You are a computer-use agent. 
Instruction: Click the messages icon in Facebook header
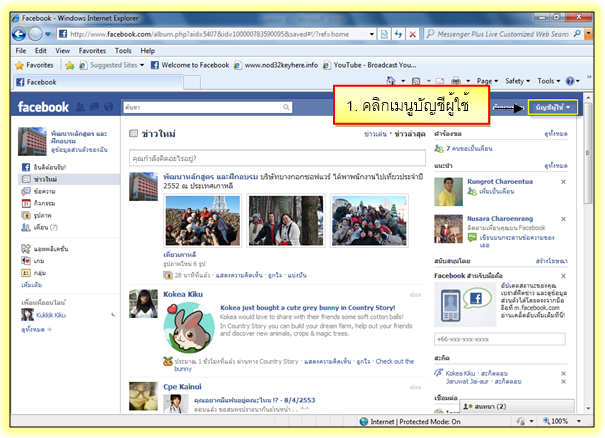95,107
